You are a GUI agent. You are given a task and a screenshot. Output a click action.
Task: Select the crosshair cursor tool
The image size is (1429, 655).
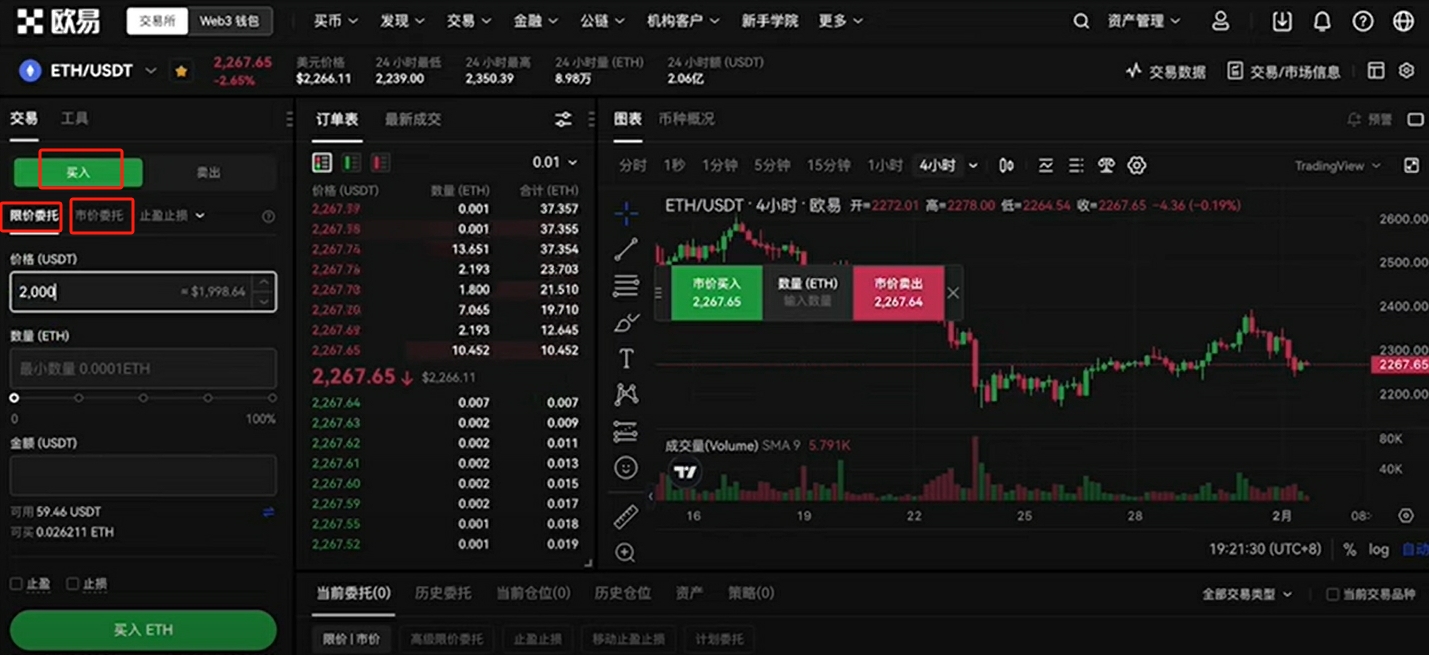coord(626,213)
